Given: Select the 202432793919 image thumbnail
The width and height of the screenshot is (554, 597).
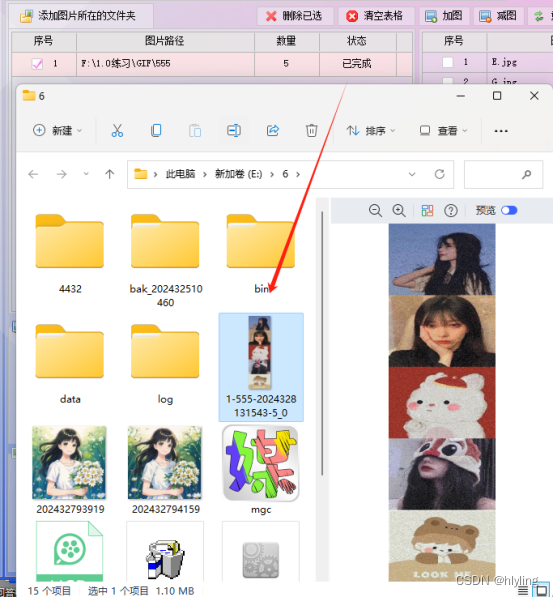Looking at the screenshot, I should click(70, 470).
